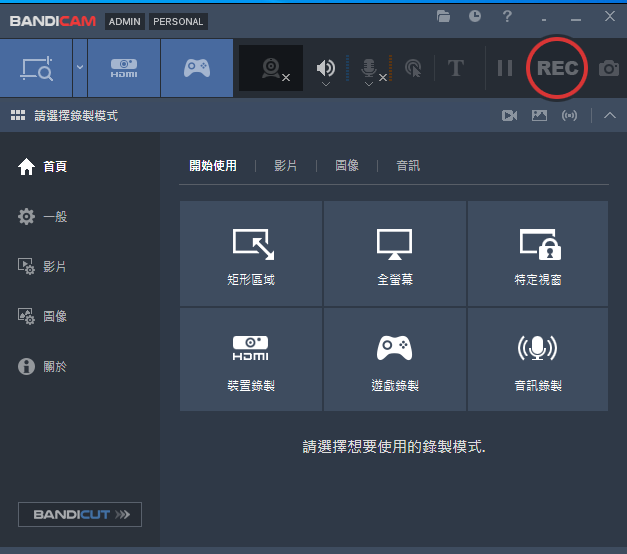Toggle the webcam overlay icon
The width and height of the screenshot is (627, 554).
[x=271, y=68]
